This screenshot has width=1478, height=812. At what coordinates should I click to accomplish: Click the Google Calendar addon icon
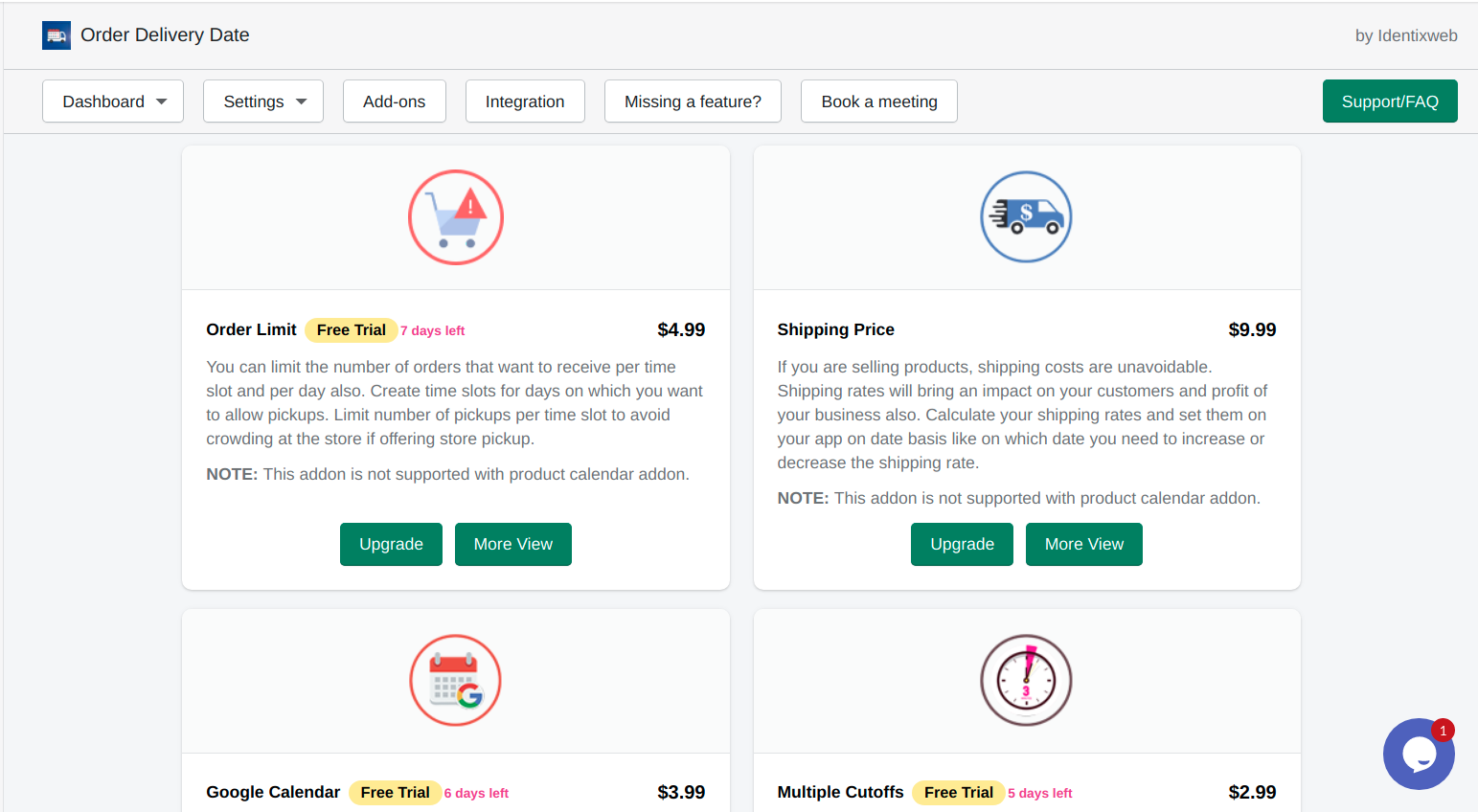click(456, 681)
